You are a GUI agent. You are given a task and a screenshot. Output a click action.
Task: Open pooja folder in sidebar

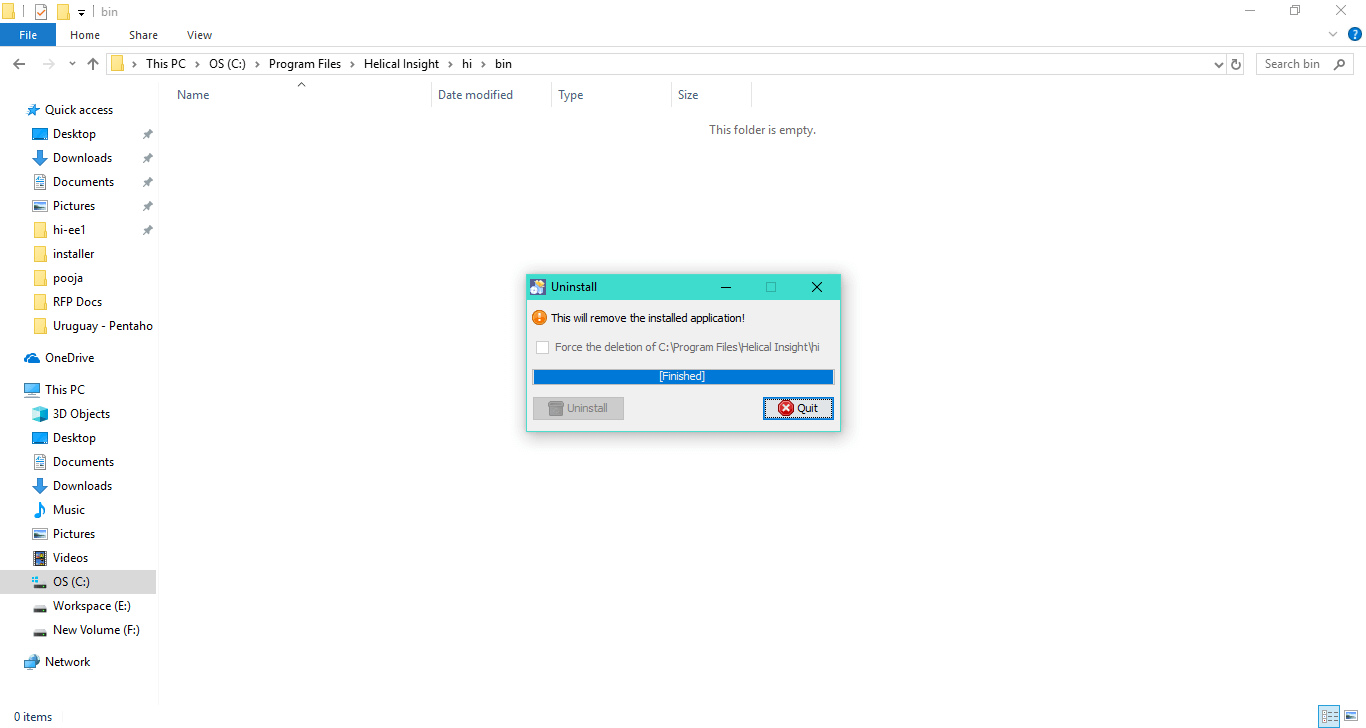pyautogui.click(x=67, y=278)
